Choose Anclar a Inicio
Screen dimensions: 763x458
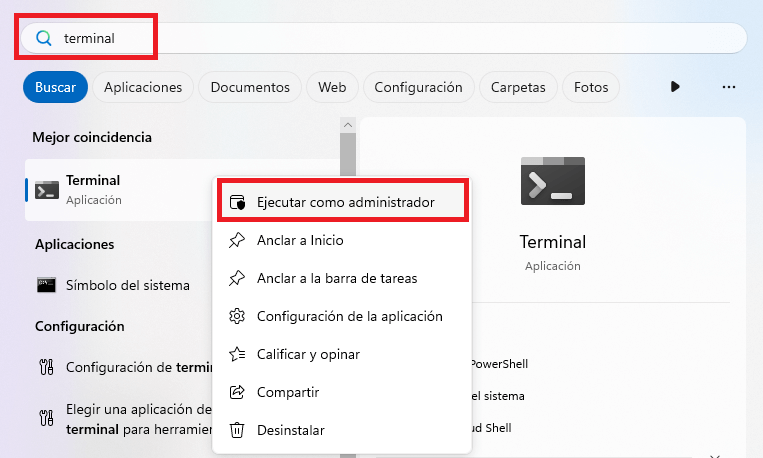342,240
